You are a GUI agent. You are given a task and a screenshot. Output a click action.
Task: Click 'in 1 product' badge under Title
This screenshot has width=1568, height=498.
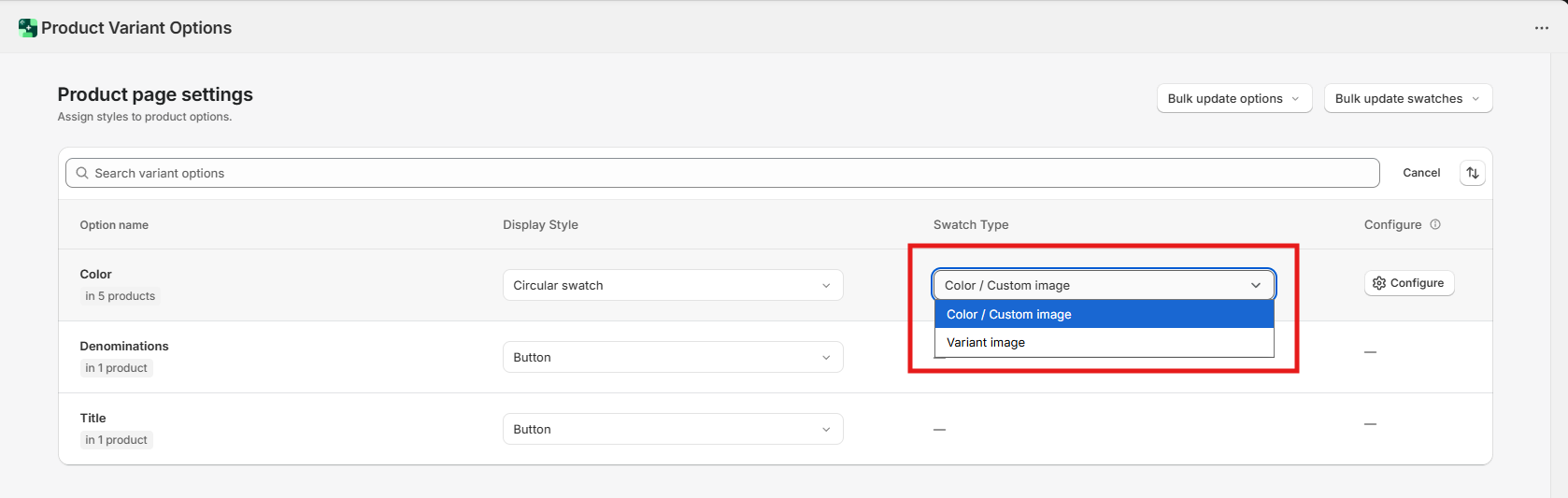tap(116, 440)
